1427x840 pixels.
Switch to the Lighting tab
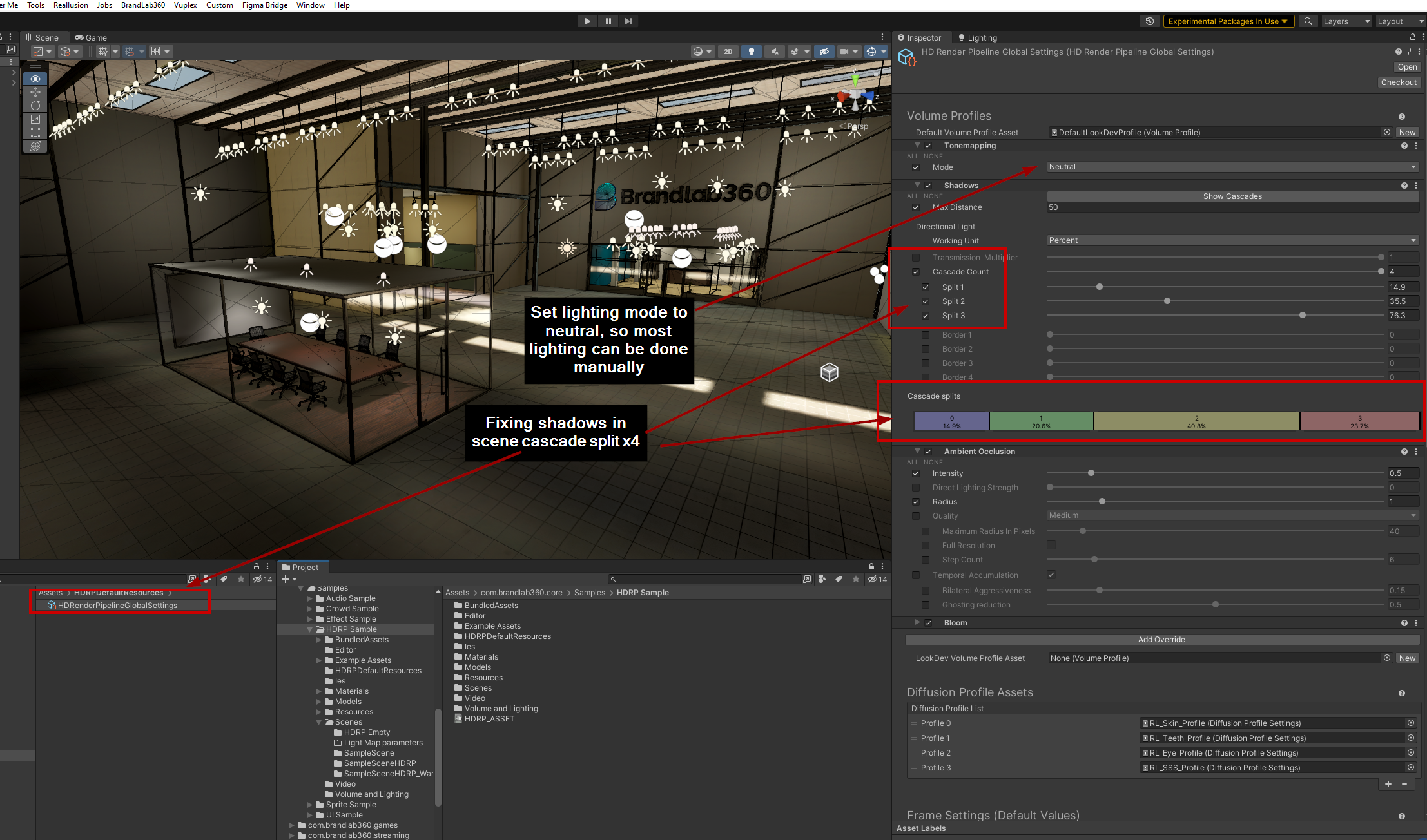[977, 38]
